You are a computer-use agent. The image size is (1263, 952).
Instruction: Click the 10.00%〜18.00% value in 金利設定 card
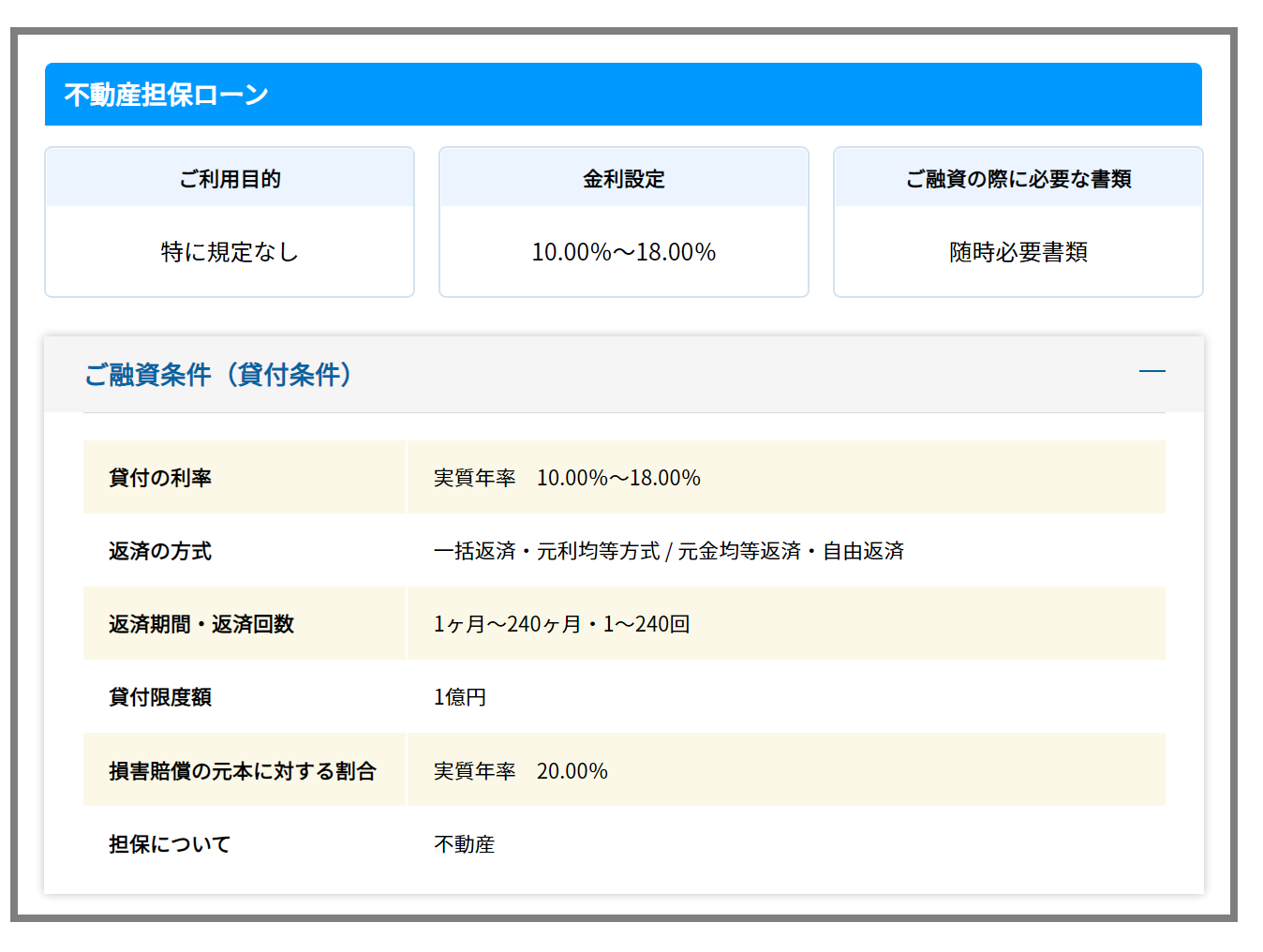623,252
